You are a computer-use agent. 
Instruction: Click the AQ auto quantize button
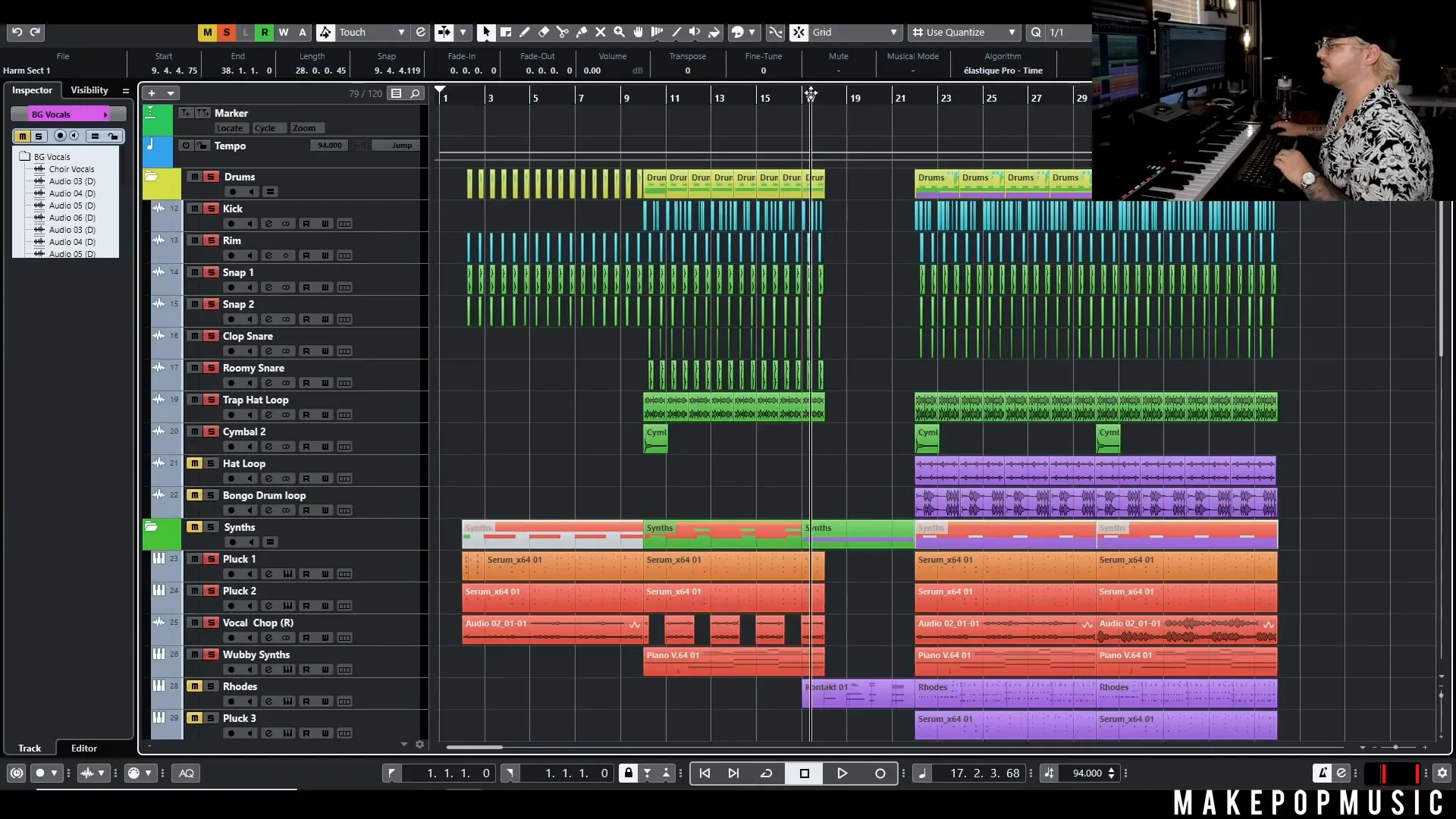[186, 773]
